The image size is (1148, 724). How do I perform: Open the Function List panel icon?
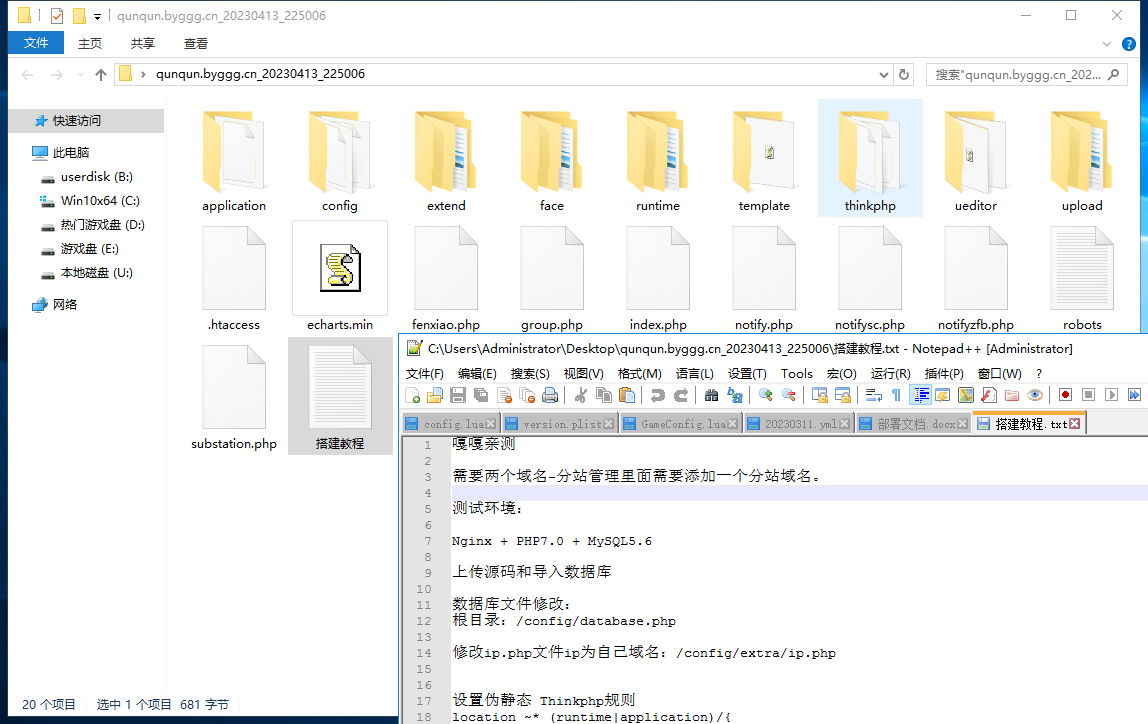(988, 395)
